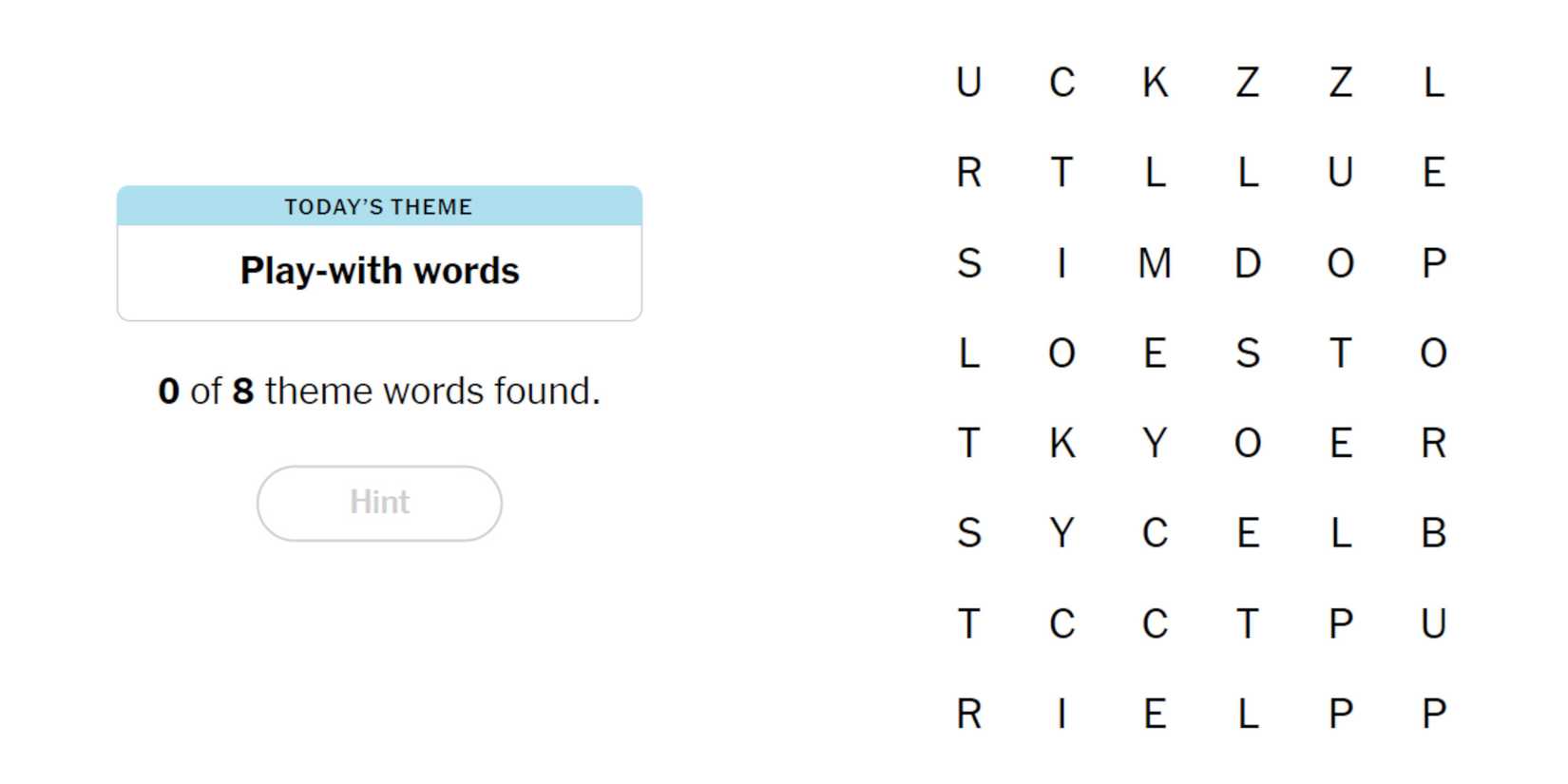Click the Hint button
The height and width of the screenshot is (784, 1568).
click(x=379, y=503)
